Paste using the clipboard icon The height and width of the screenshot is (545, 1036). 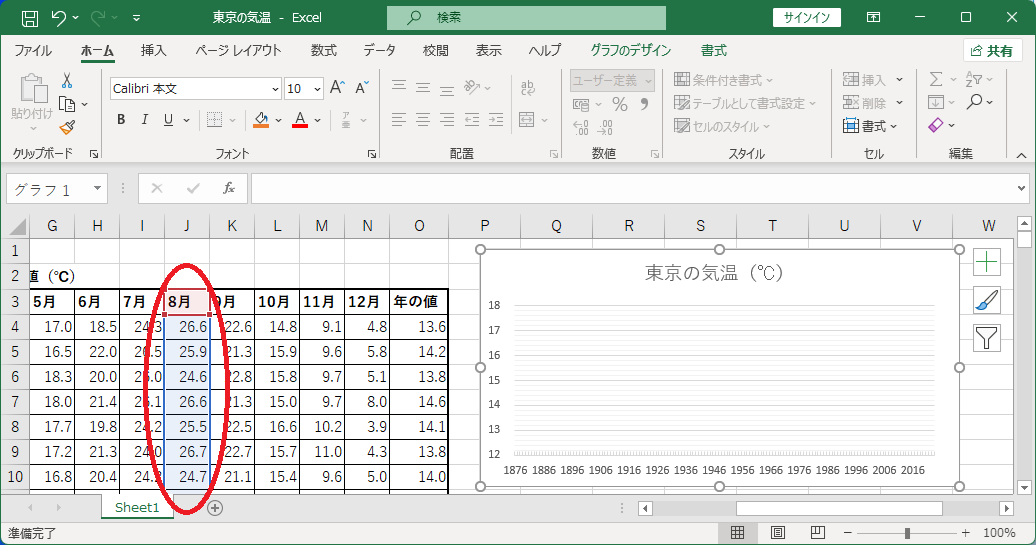32,89
